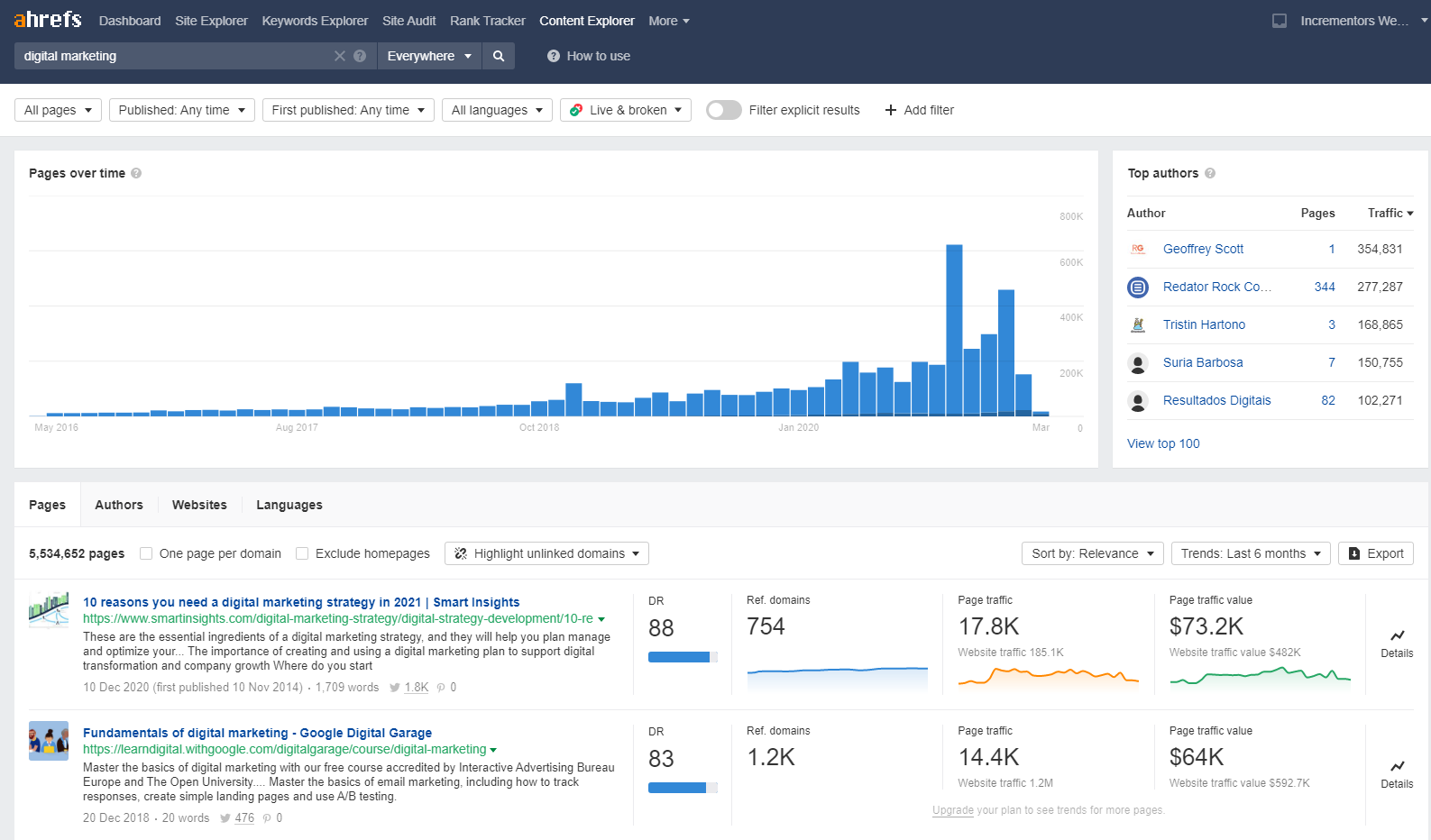Open Geoffrey Scott author link
Viewport: 1431px width, 840px height.
(x=1203, y=249)
